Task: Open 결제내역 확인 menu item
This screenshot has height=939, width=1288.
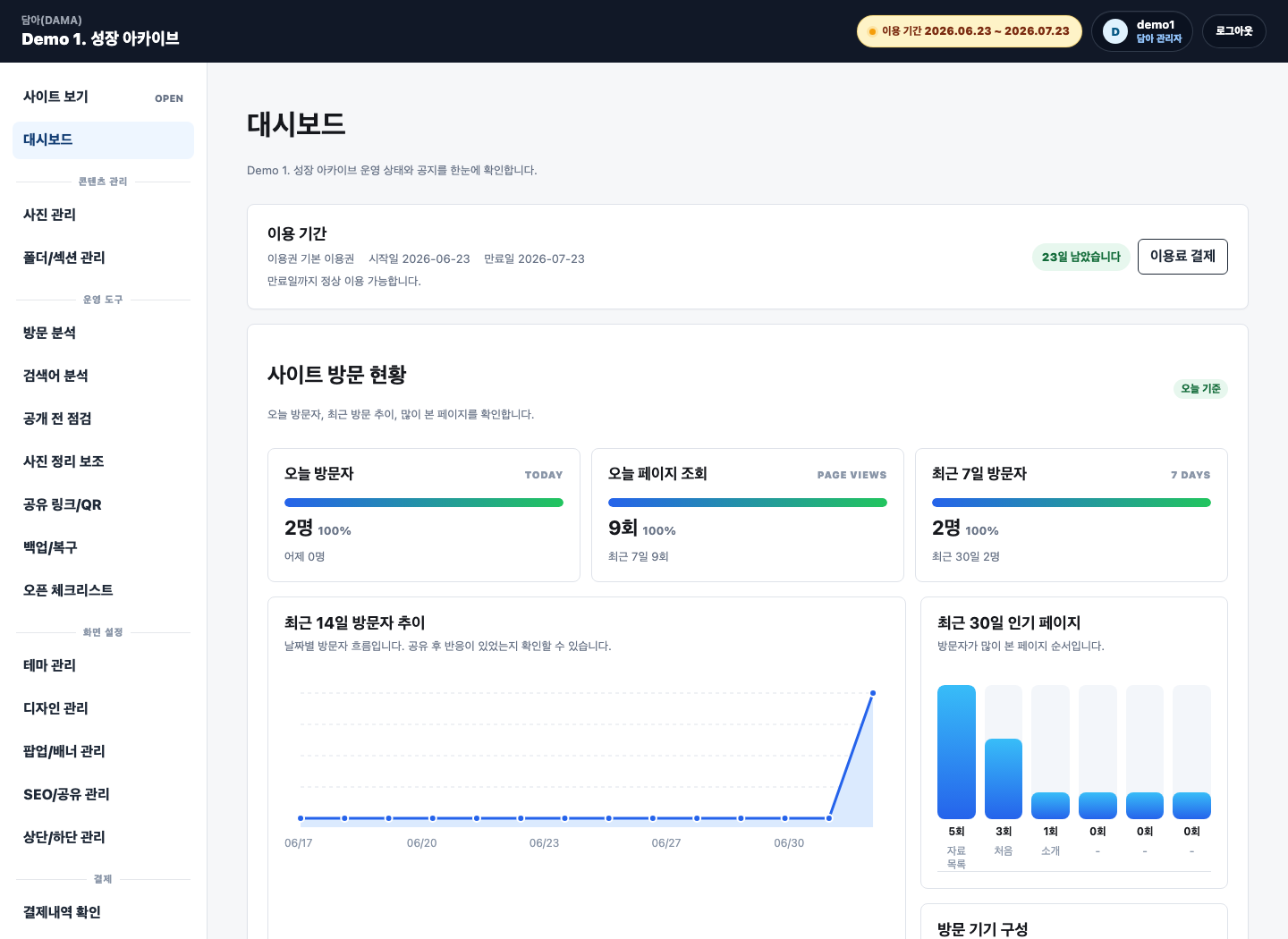Action: click(x=103, y=912)
